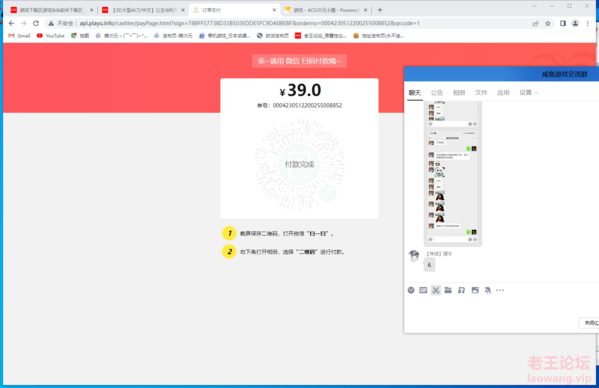599x388 pixels.
Task: Click the 关闭 button in chat window
Action: tap(590, 323)
